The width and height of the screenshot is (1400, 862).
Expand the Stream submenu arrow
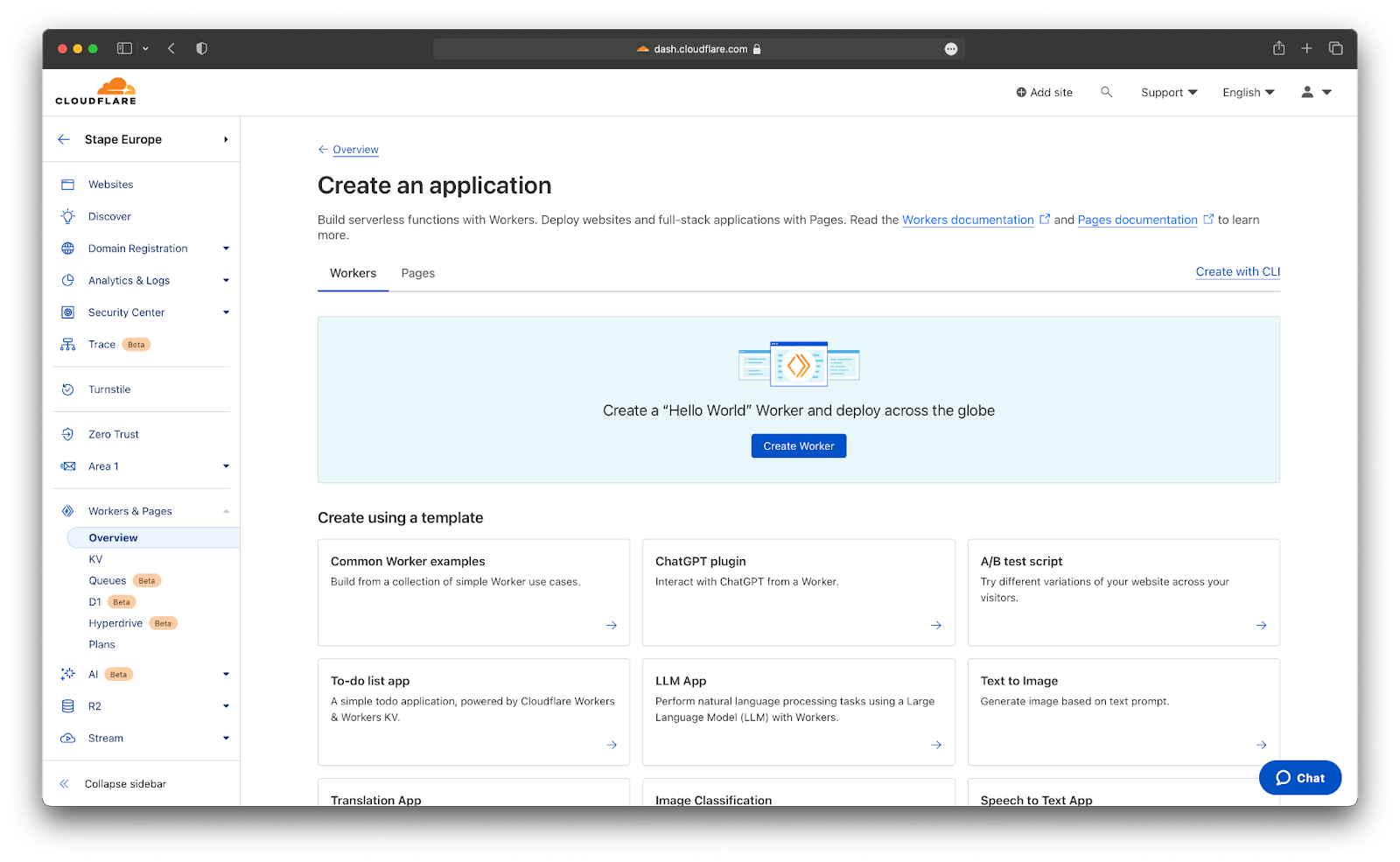pos(226,739)
